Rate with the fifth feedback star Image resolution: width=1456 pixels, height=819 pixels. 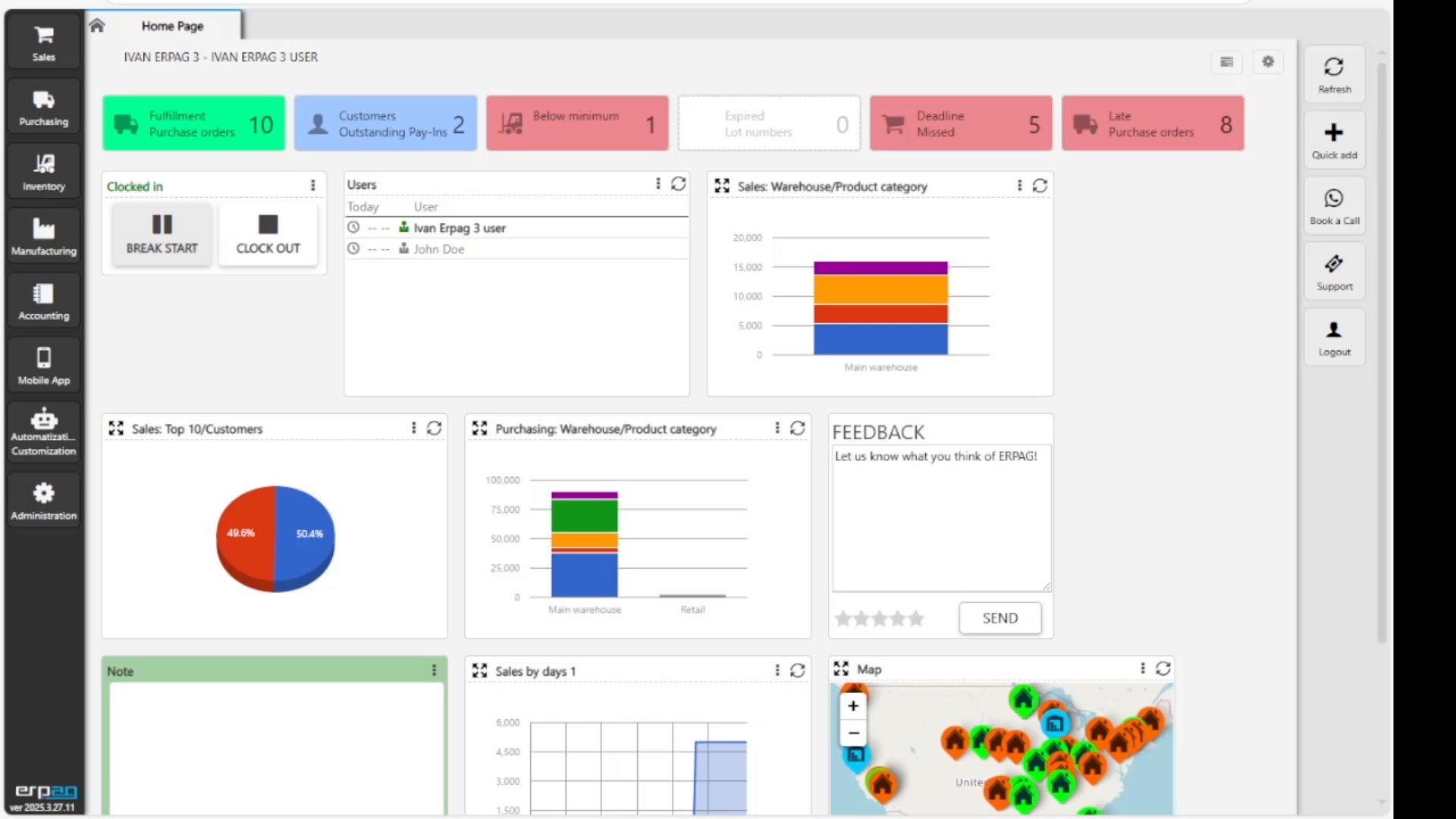click(x=917, y=619)
